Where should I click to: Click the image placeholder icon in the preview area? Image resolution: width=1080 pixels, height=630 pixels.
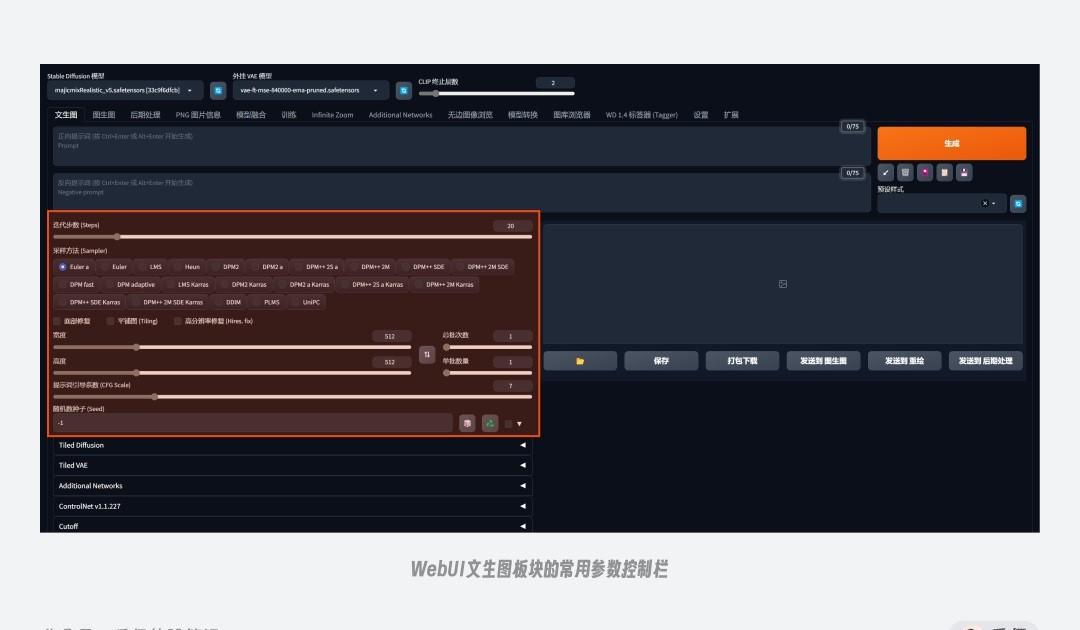[782, 284]
